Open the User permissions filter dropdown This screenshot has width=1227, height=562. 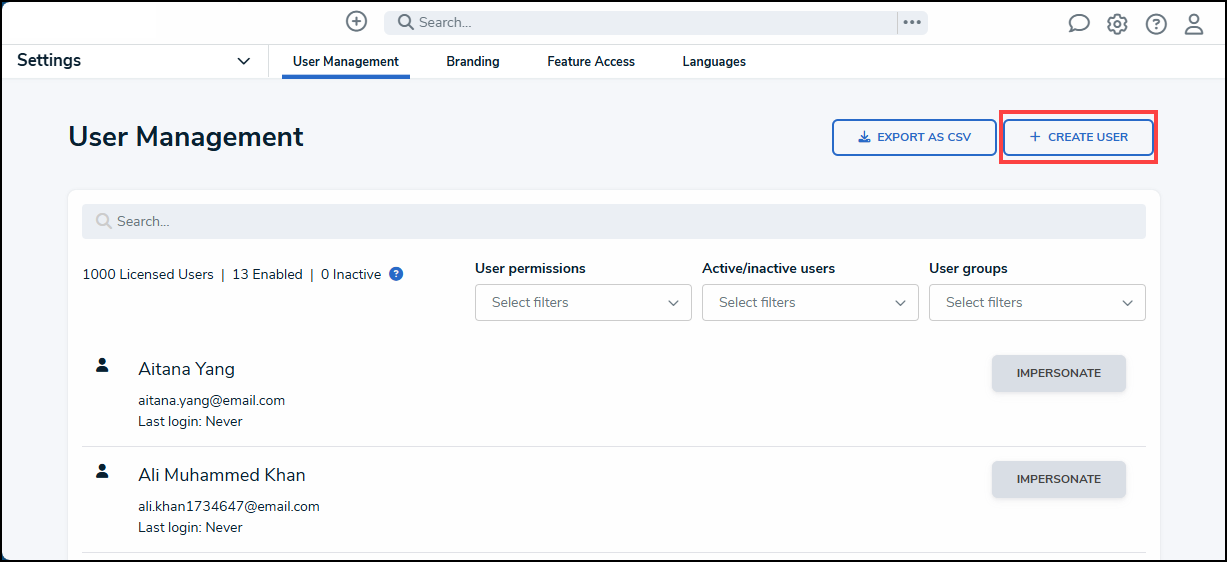583,302
